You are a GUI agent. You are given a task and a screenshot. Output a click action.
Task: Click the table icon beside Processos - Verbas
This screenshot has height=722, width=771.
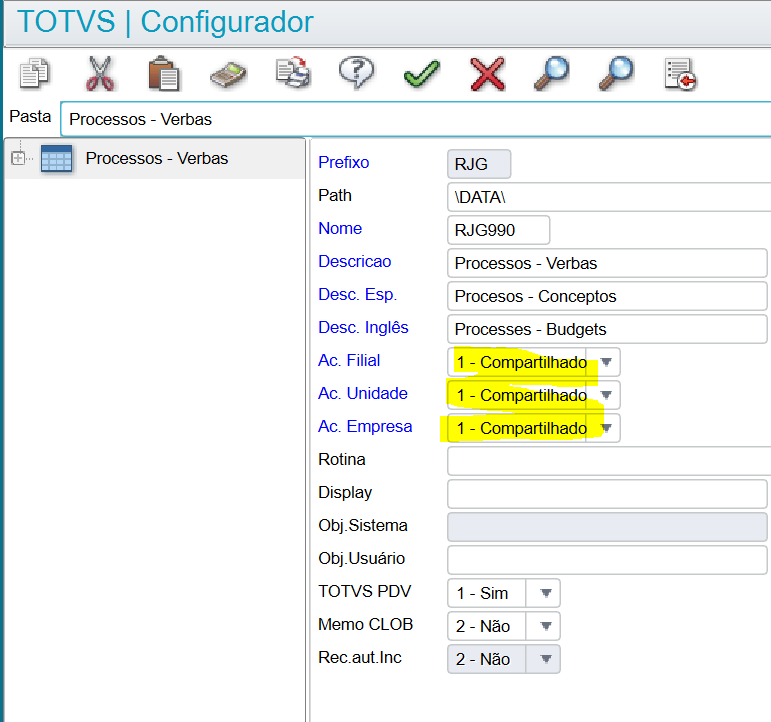point(57,158)
